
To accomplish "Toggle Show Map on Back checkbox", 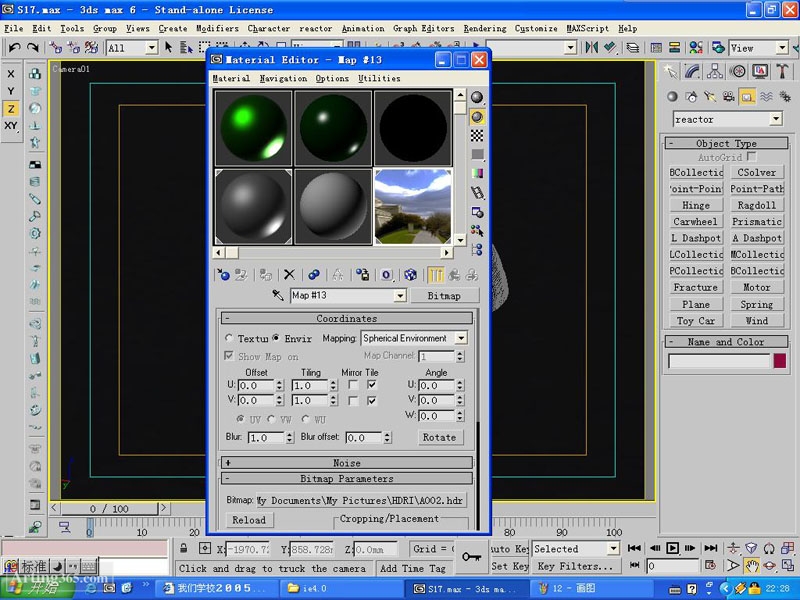I will coord(229,356).
